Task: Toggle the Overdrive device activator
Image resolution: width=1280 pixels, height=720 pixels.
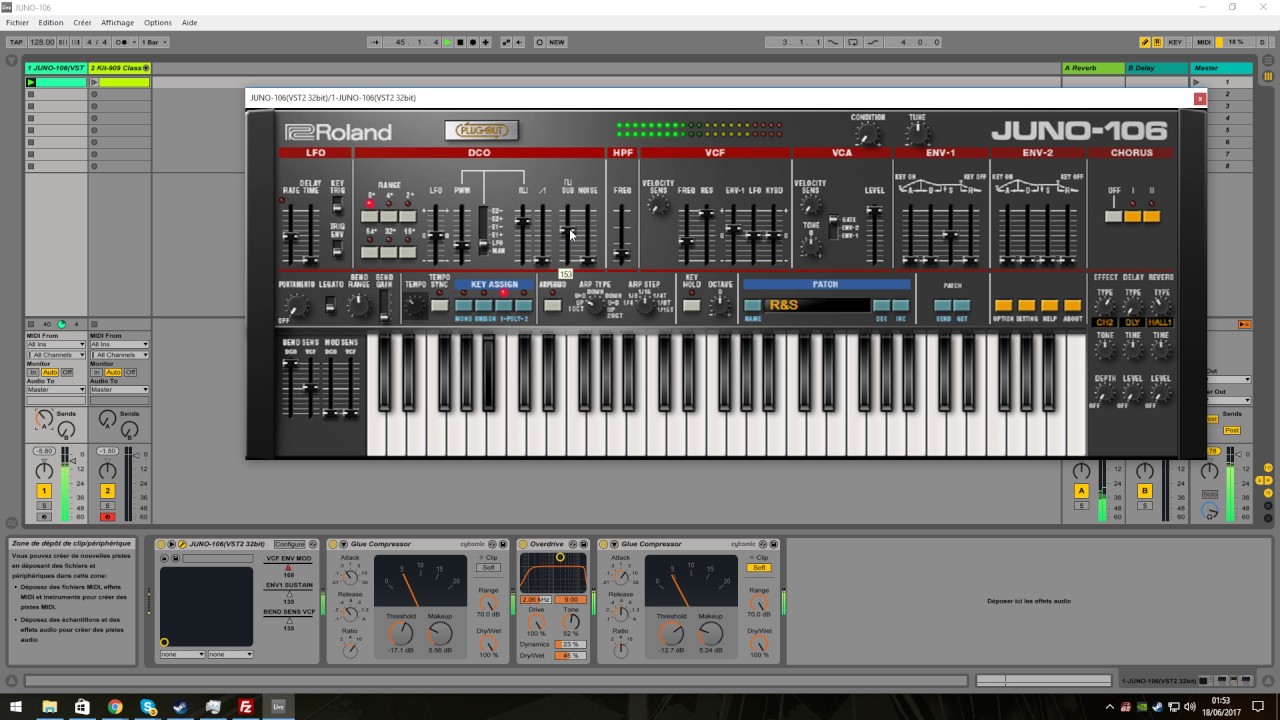Action: (524, 544)
